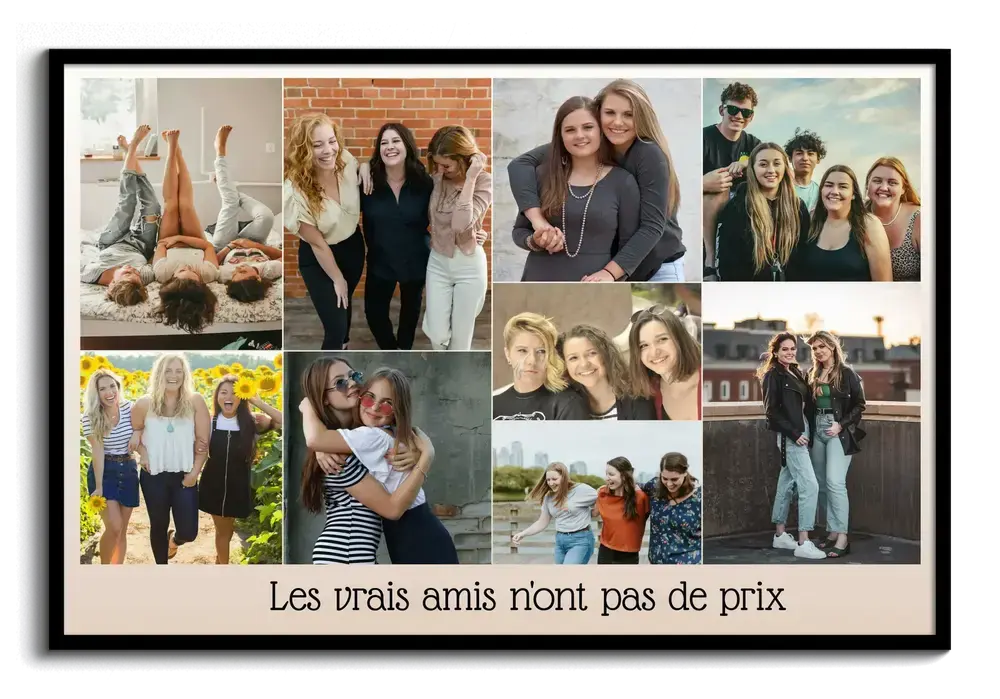Select the three girls laughing on bridge photo

(x=597, y=492)
